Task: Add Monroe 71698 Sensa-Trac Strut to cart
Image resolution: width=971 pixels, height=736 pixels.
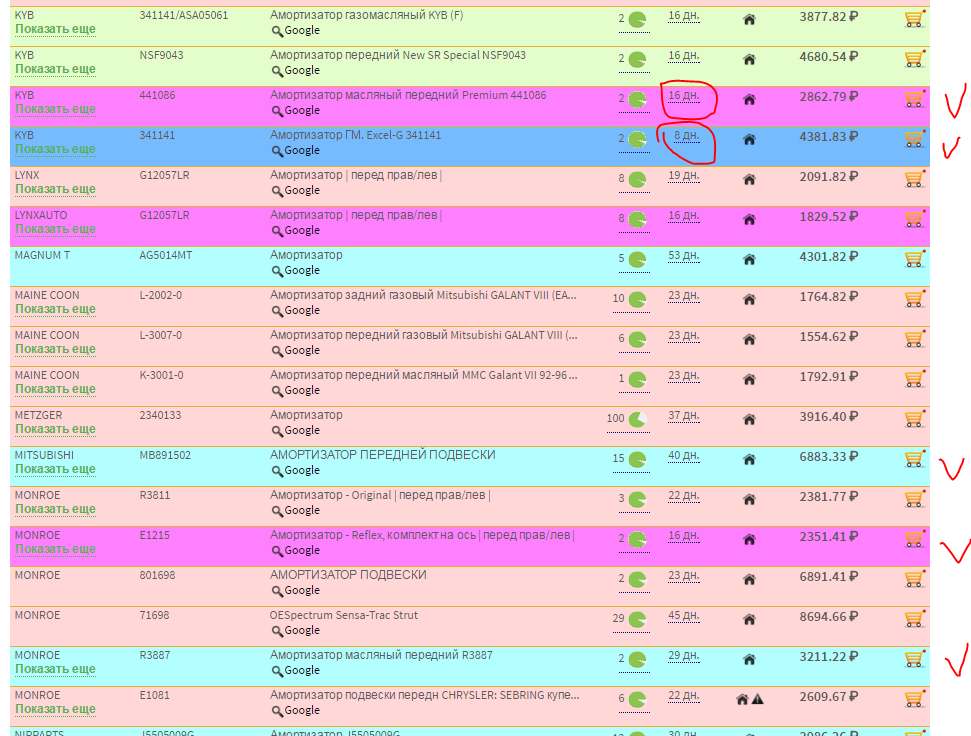Action: point(913,619)
